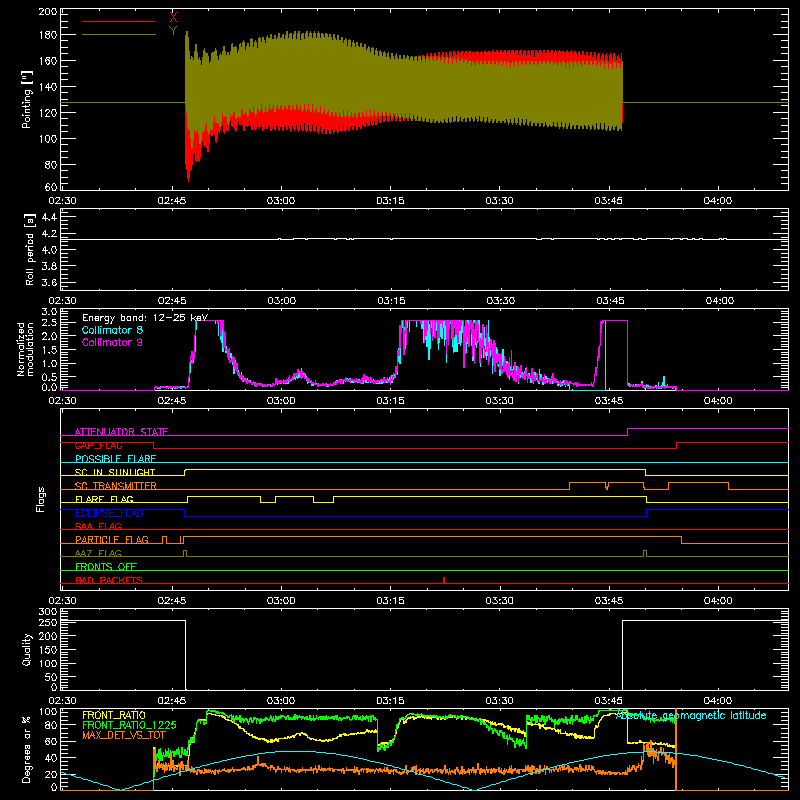This screenshot has width=800, height=800.
Task: Click the yellow FRONT_RATIO legend entry
Action: [x=114, y=715]
